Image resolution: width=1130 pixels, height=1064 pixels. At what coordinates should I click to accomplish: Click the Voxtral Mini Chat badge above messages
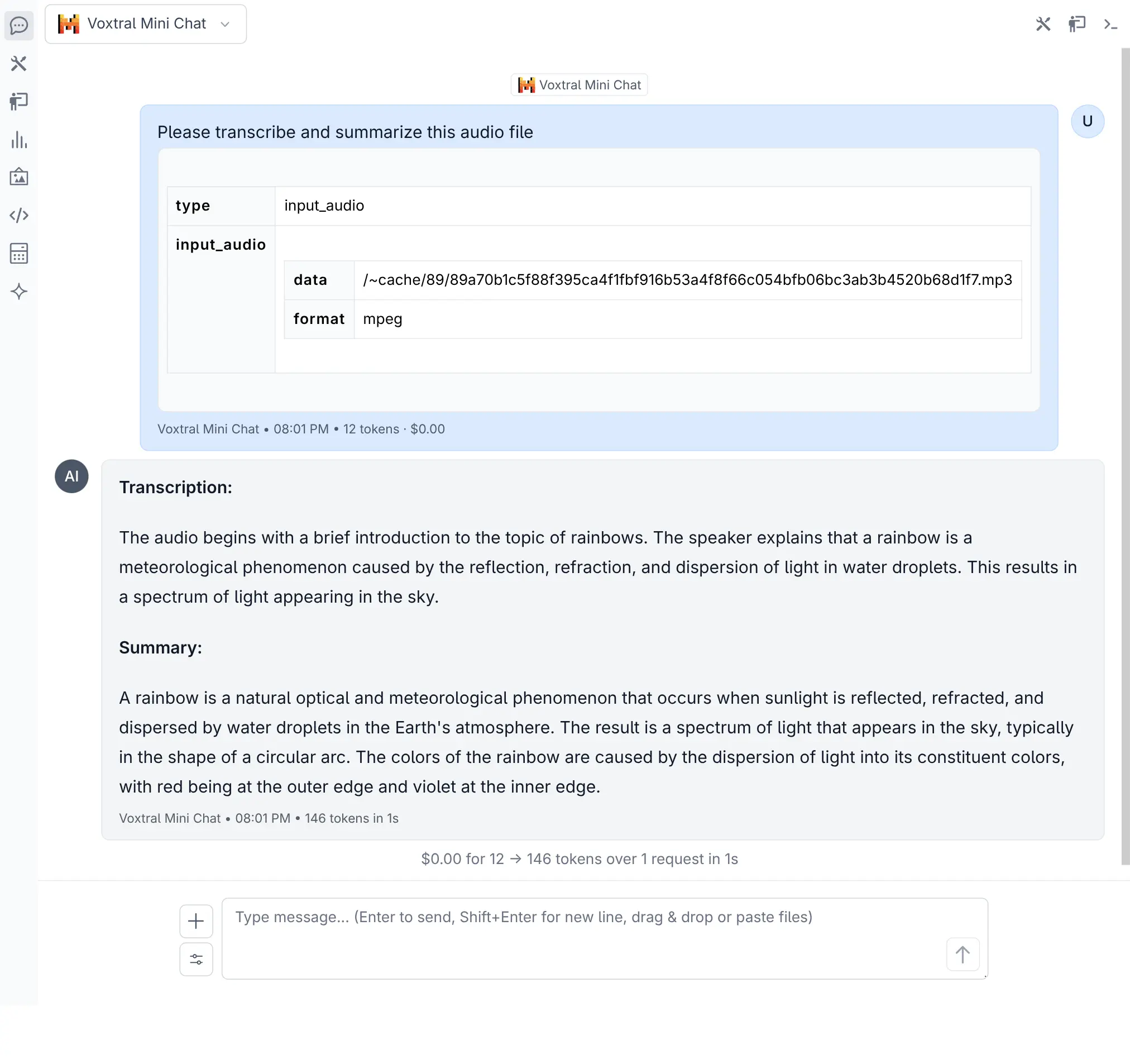point(578,84)
